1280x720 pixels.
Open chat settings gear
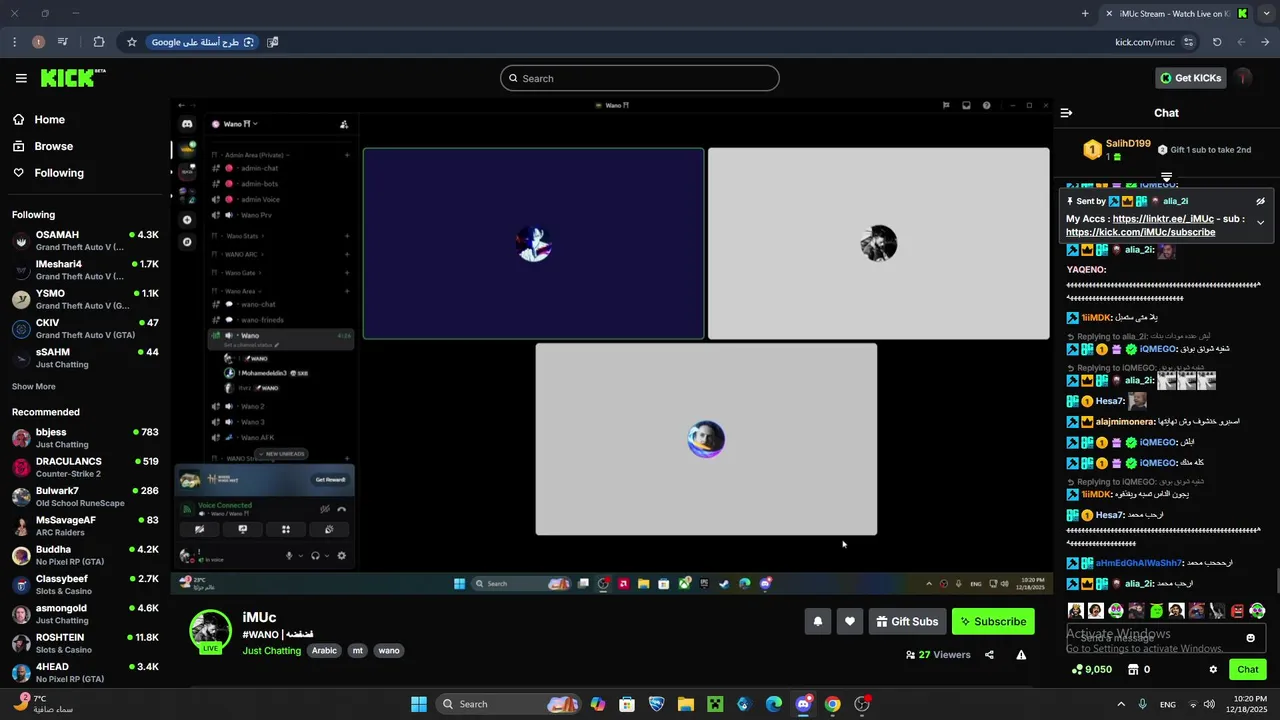click(x=1213, y=670)
